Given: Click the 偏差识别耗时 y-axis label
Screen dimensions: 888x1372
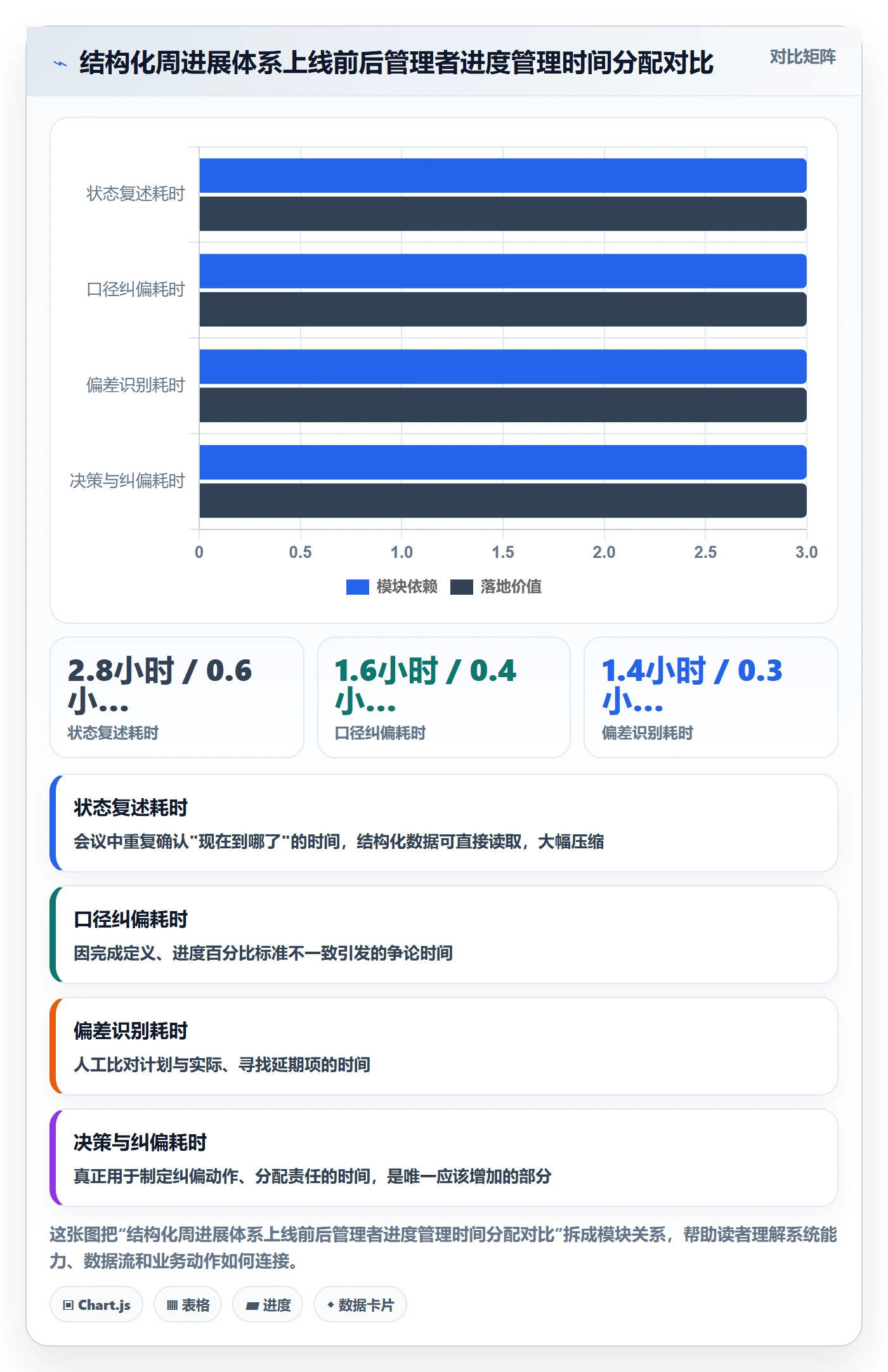Looking at the screenshot, I should (x=135, y=385).
